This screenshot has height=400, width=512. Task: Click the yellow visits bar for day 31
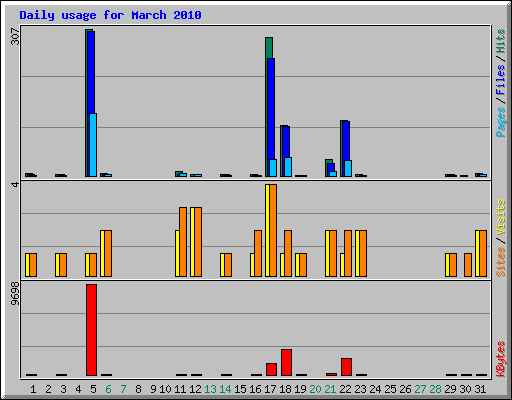pos(477,253)
